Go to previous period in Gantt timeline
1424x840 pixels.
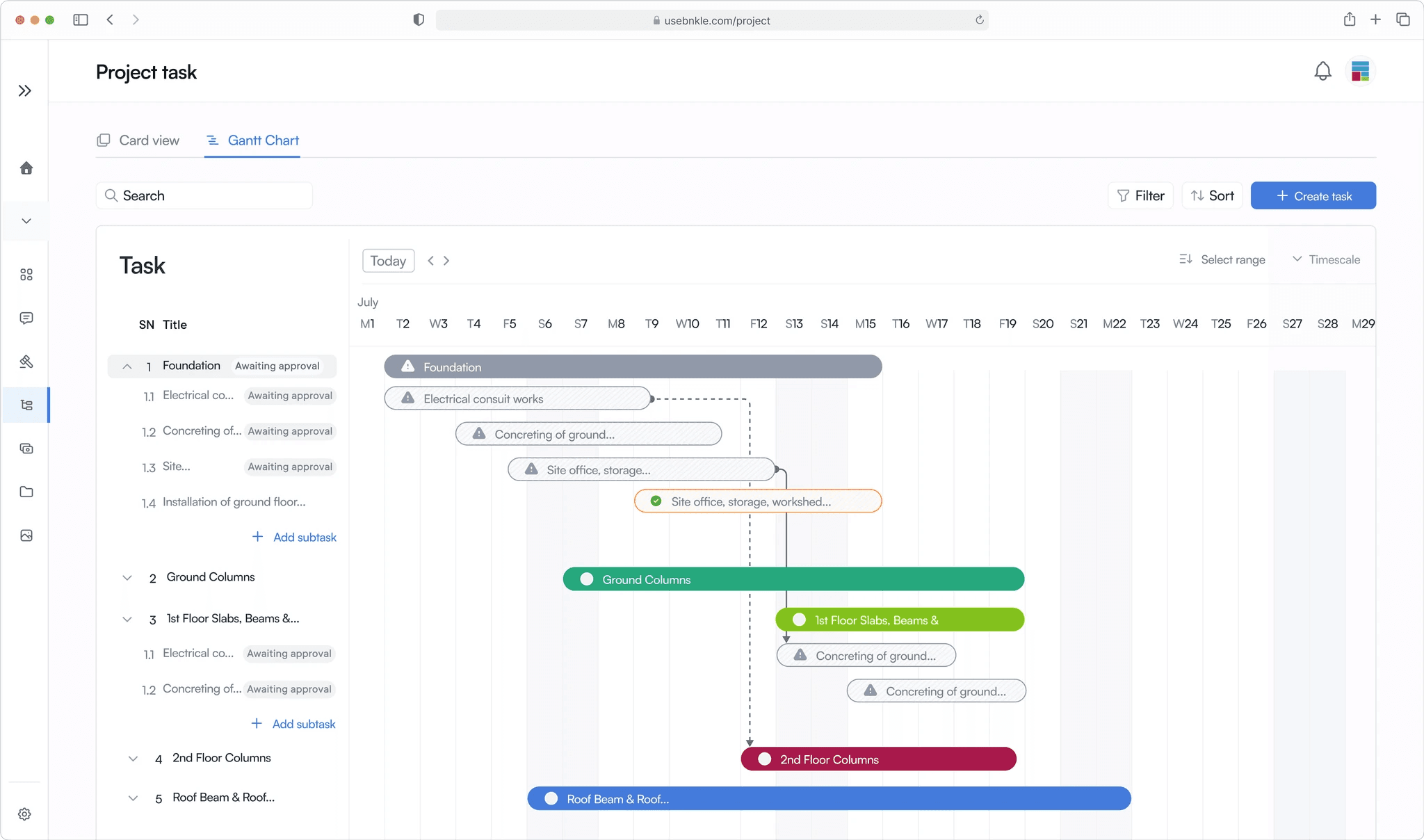point(430,261)
